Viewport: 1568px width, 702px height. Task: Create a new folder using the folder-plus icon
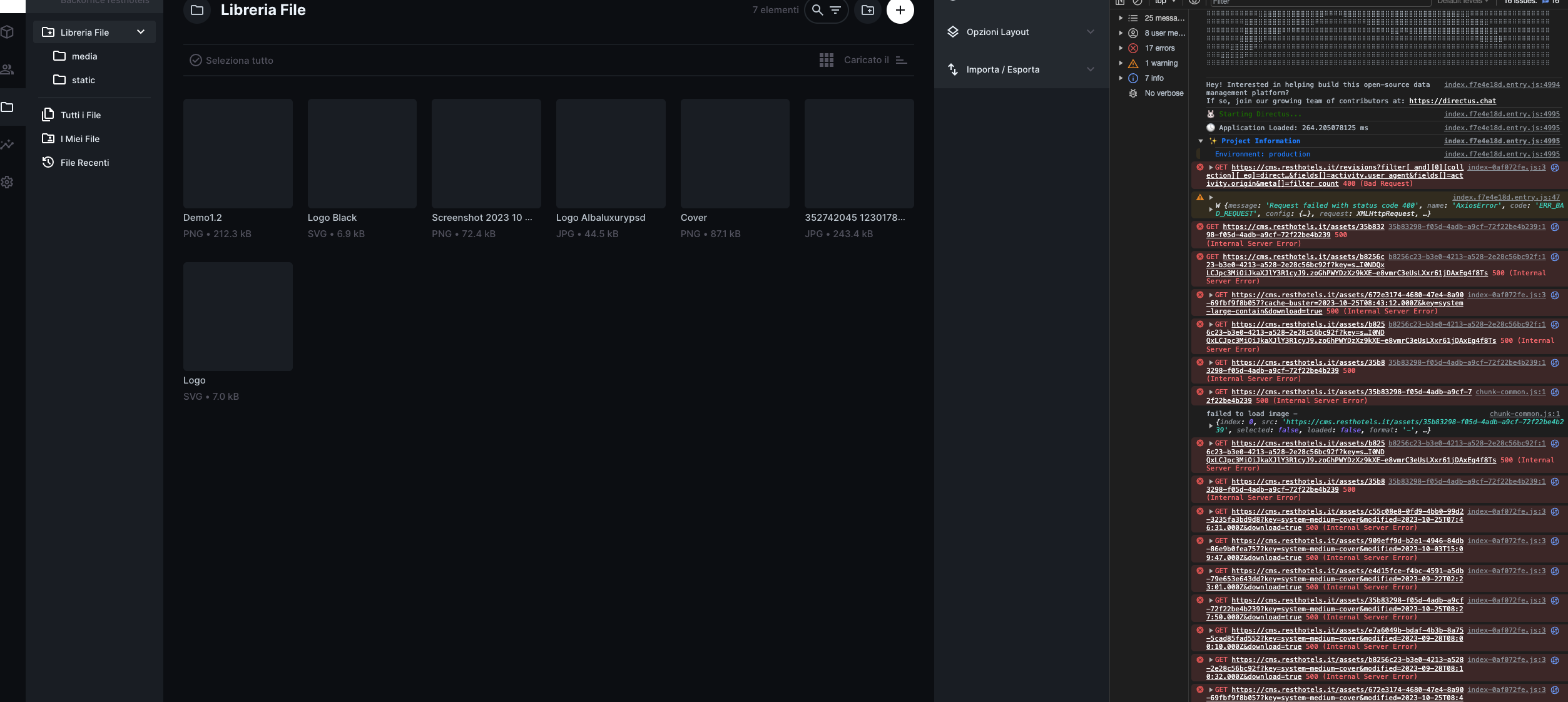(x=868, y=10)
